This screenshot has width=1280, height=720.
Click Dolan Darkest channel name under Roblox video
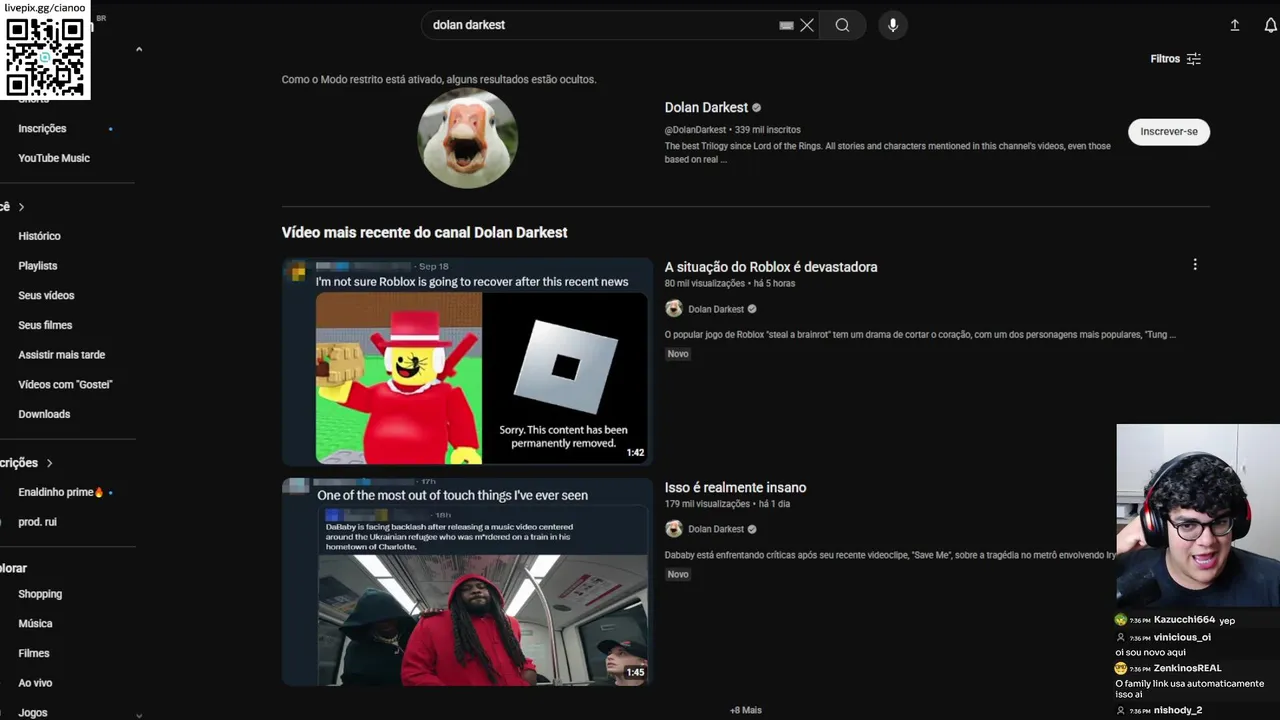click(716, 309)
